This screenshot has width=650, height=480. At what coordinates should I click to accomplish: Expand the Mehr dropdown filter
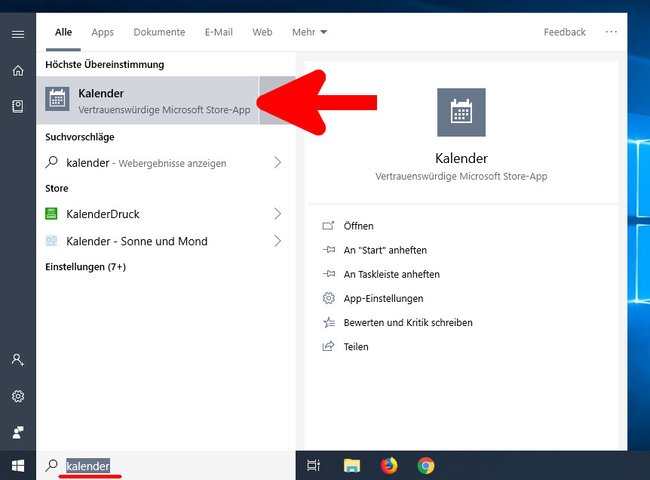pyautogui.click(x=309, y=32)
